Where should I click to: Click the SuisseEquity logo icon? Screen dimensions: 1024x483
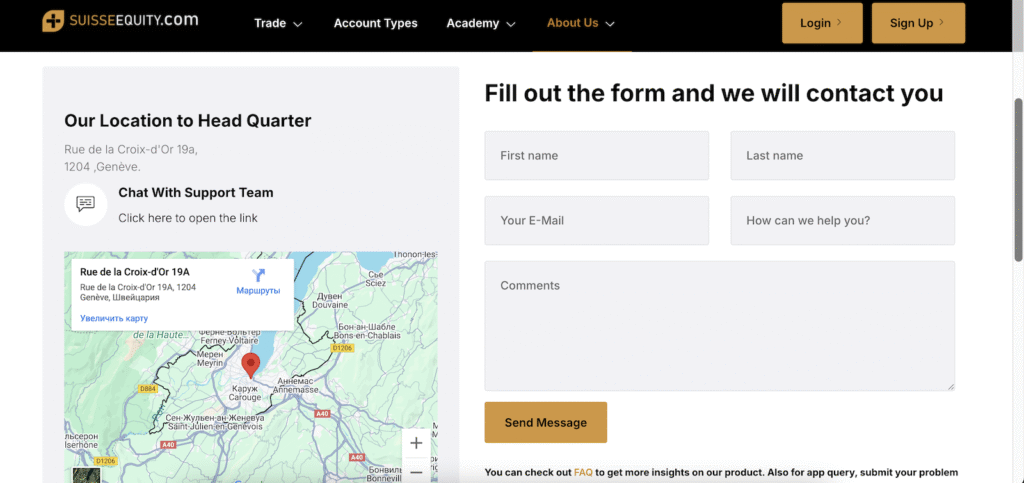pyautogui.click(x=53, y=21)
